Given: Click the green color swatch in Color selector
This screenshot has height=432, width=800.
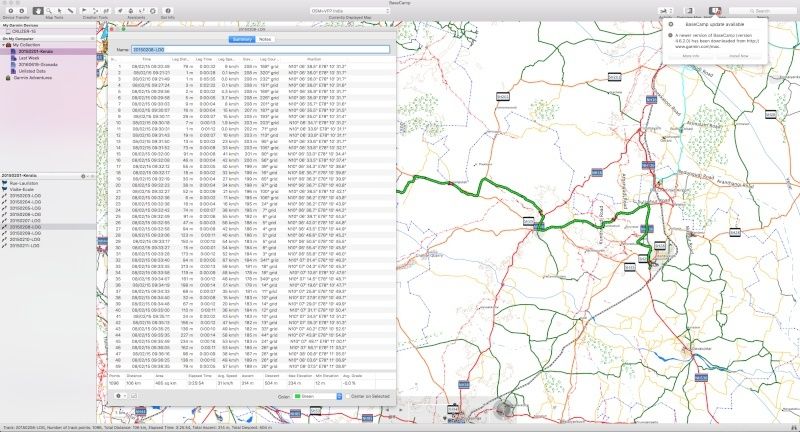Looking at the screenshot, I should (x=297, y=396).
